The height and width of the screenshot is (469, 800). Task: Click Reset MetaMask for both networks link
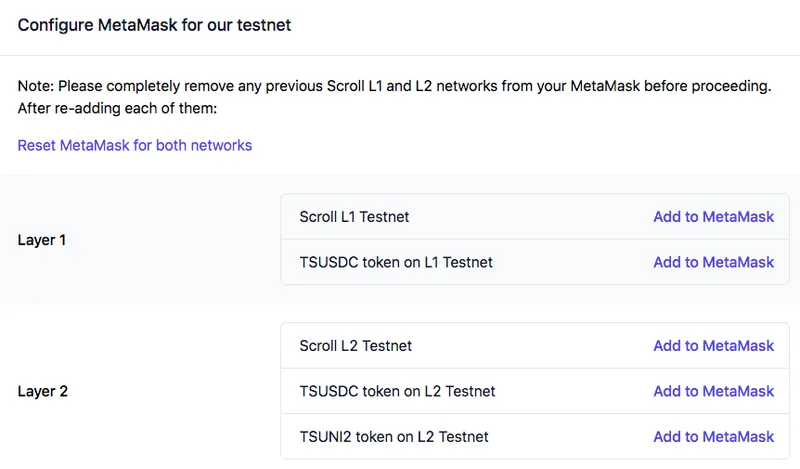[x=135, y=145]
